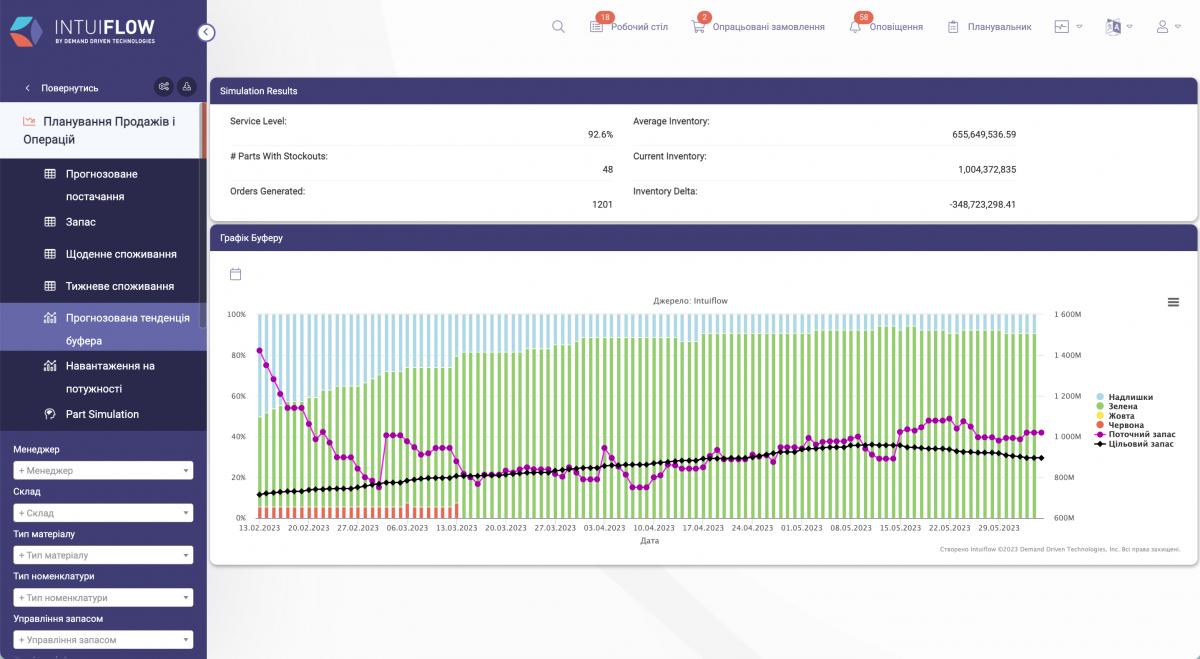Open the Менеджер dropdown
The width and height of the screenshot is (1200, 659).
[103, 470]
